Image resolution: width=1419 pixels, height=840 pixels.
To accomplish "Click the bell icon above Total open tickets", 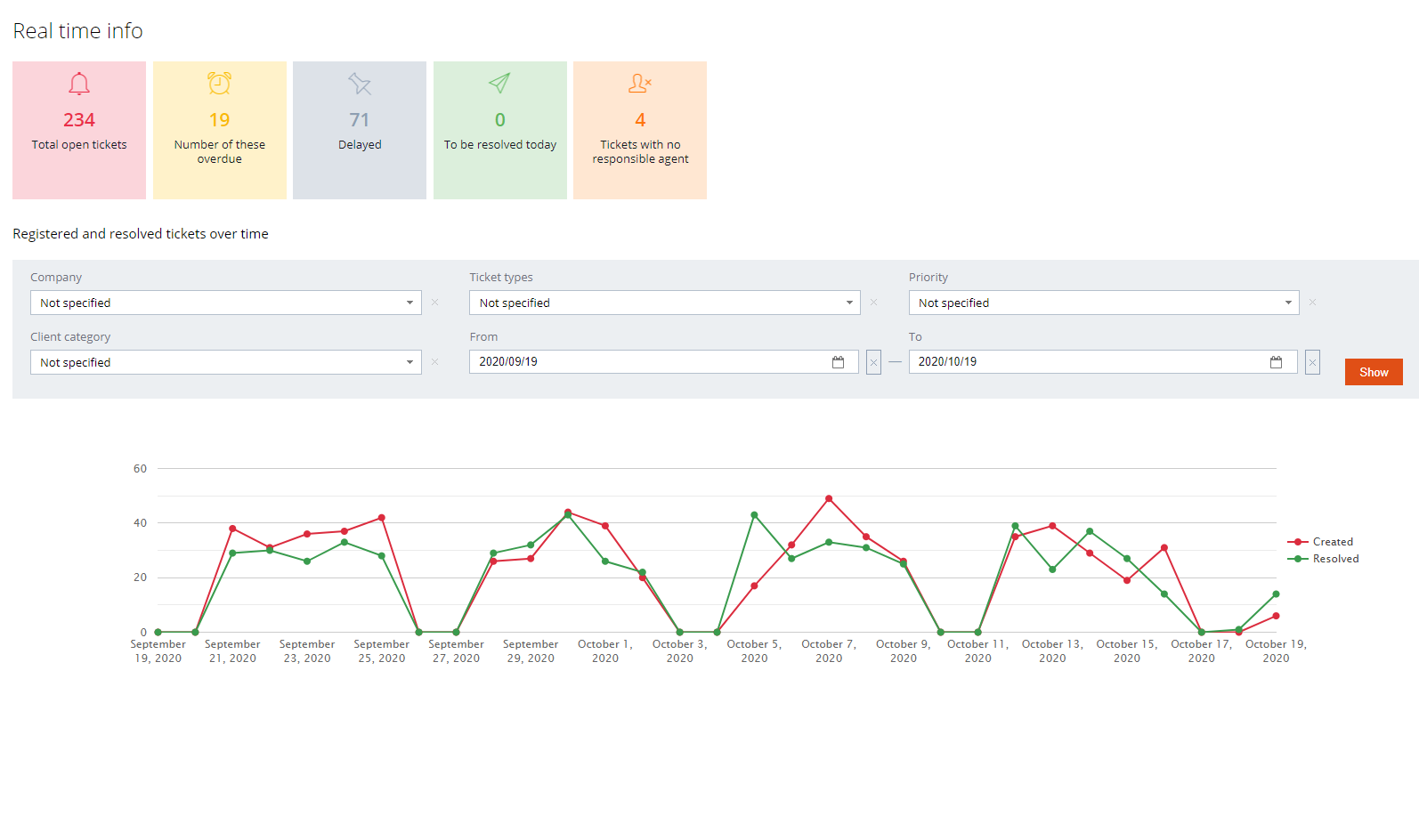I will 79,84.
